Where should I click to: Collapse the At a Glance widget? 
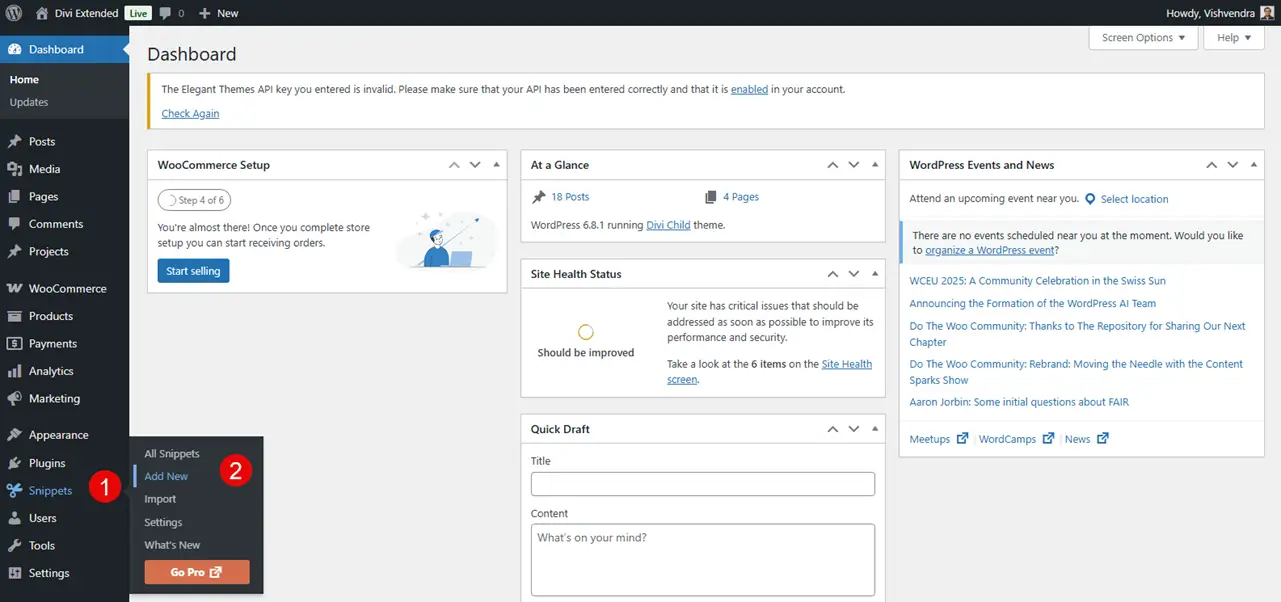pos(875,165)
